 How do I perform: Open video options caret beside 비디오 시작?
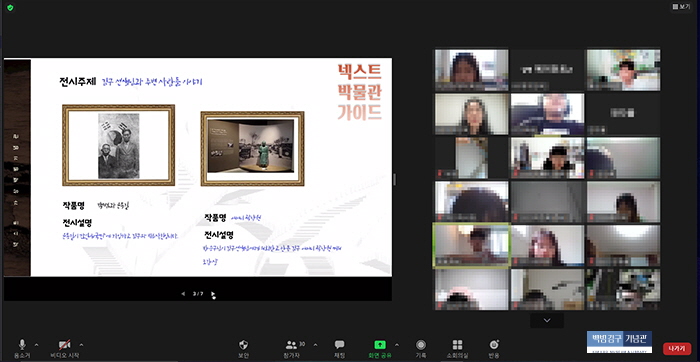(x=81, y=345)
